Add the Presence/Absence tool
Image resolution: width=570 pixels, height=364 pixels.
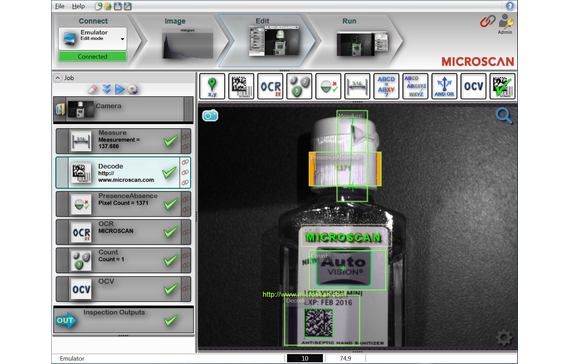pos(328,86)
